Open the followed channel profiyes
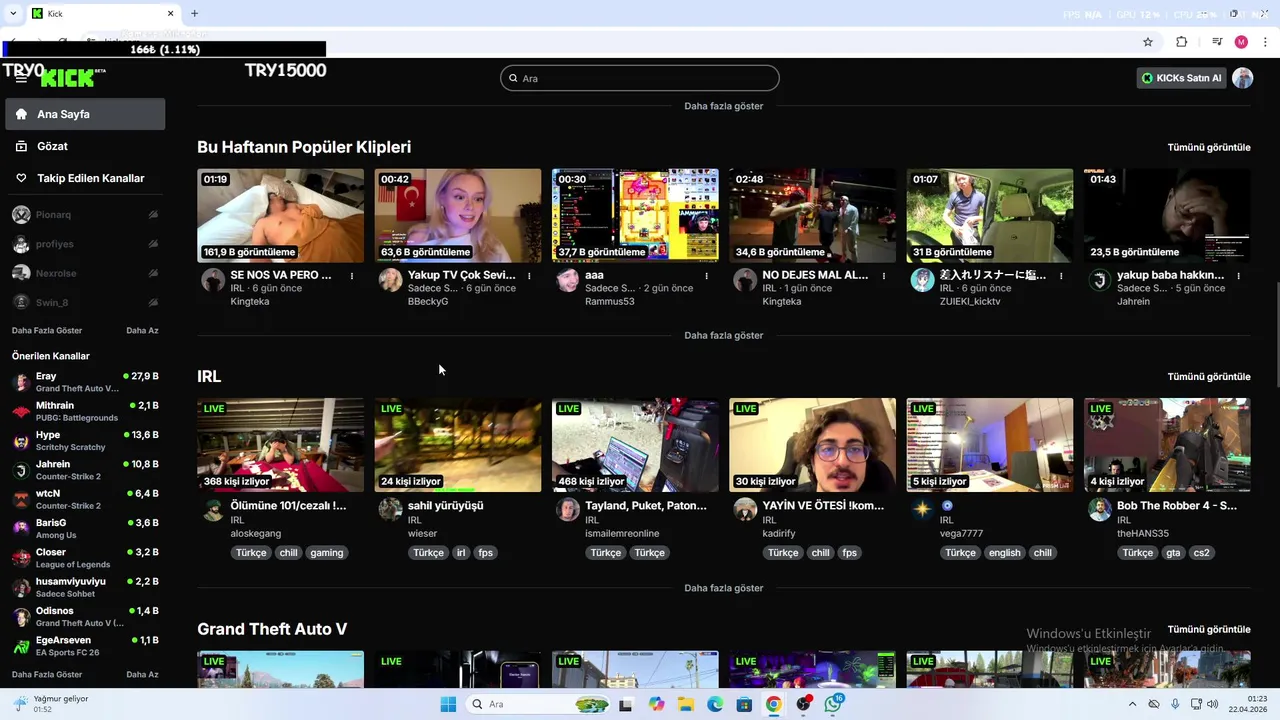 (85, 244)
